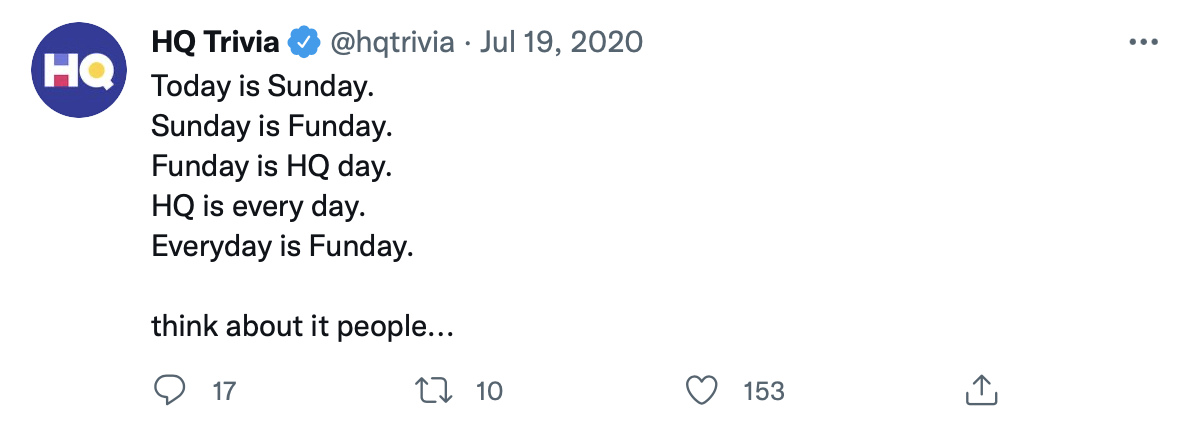Viewport: 1190px width, 424px height.
Task: Click the line 'Everyday is Funday.'
Action: [282, 247]
